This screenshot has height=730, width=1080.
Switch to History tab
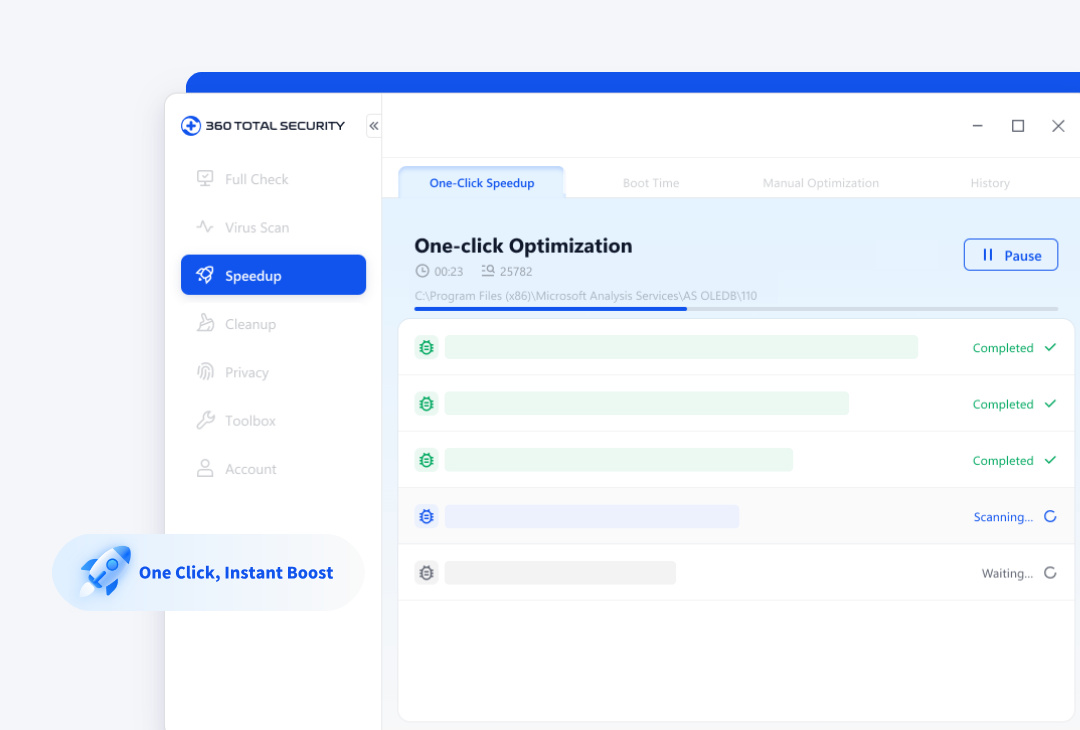(x=990, y=182)
